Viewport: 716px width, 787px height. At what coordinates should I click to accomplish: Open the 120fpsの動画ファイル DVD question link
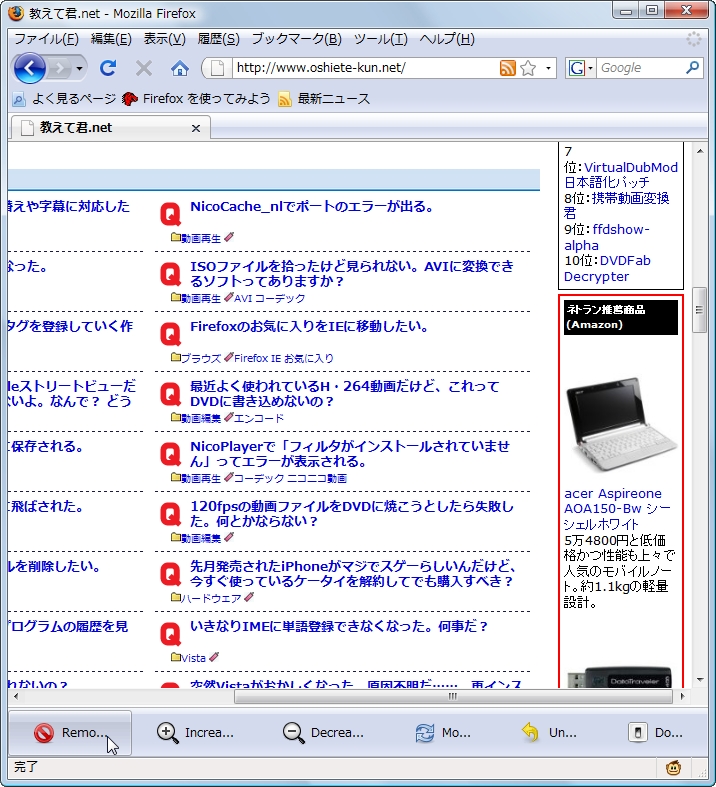pyautogui.click(x=352, y=513)
